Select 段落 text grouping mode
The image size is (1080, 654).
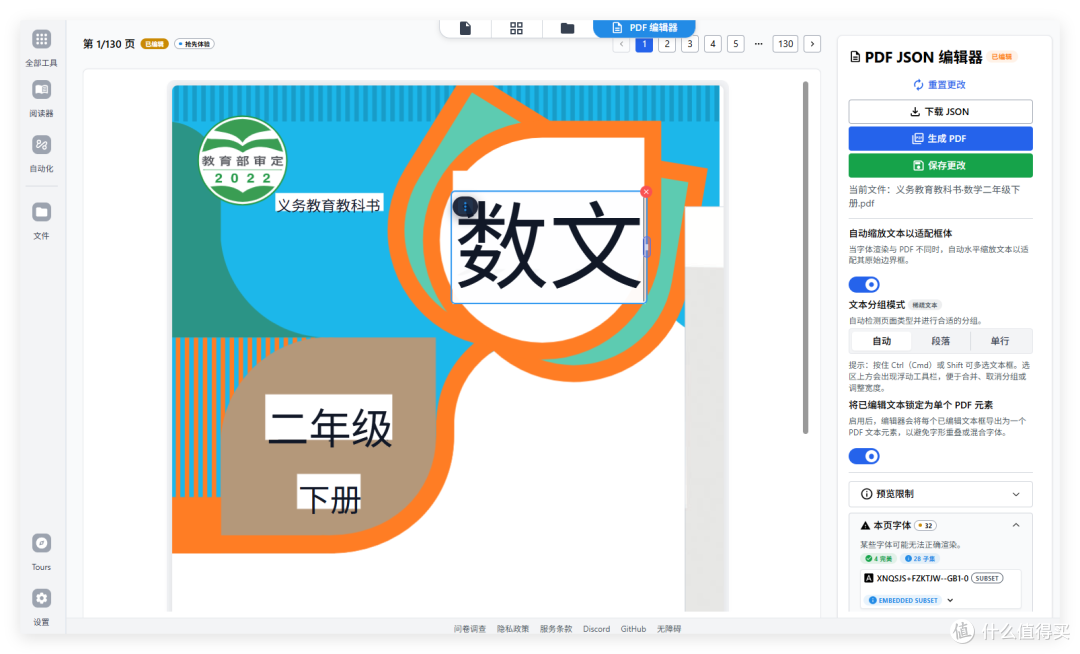click(x=940, y=341)
